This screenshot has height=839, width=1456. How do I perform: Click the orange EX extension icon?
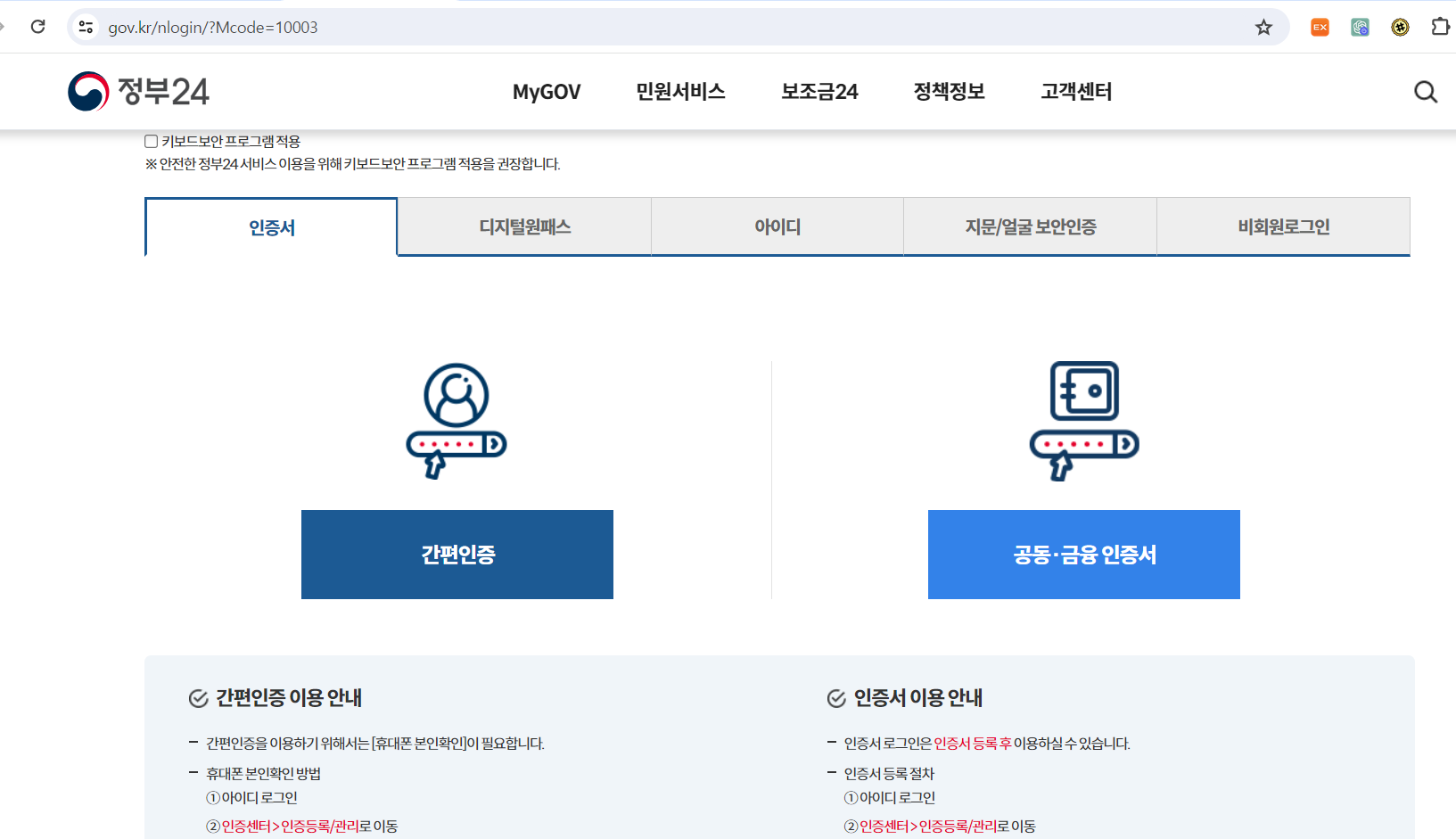tap(1319, 27)
